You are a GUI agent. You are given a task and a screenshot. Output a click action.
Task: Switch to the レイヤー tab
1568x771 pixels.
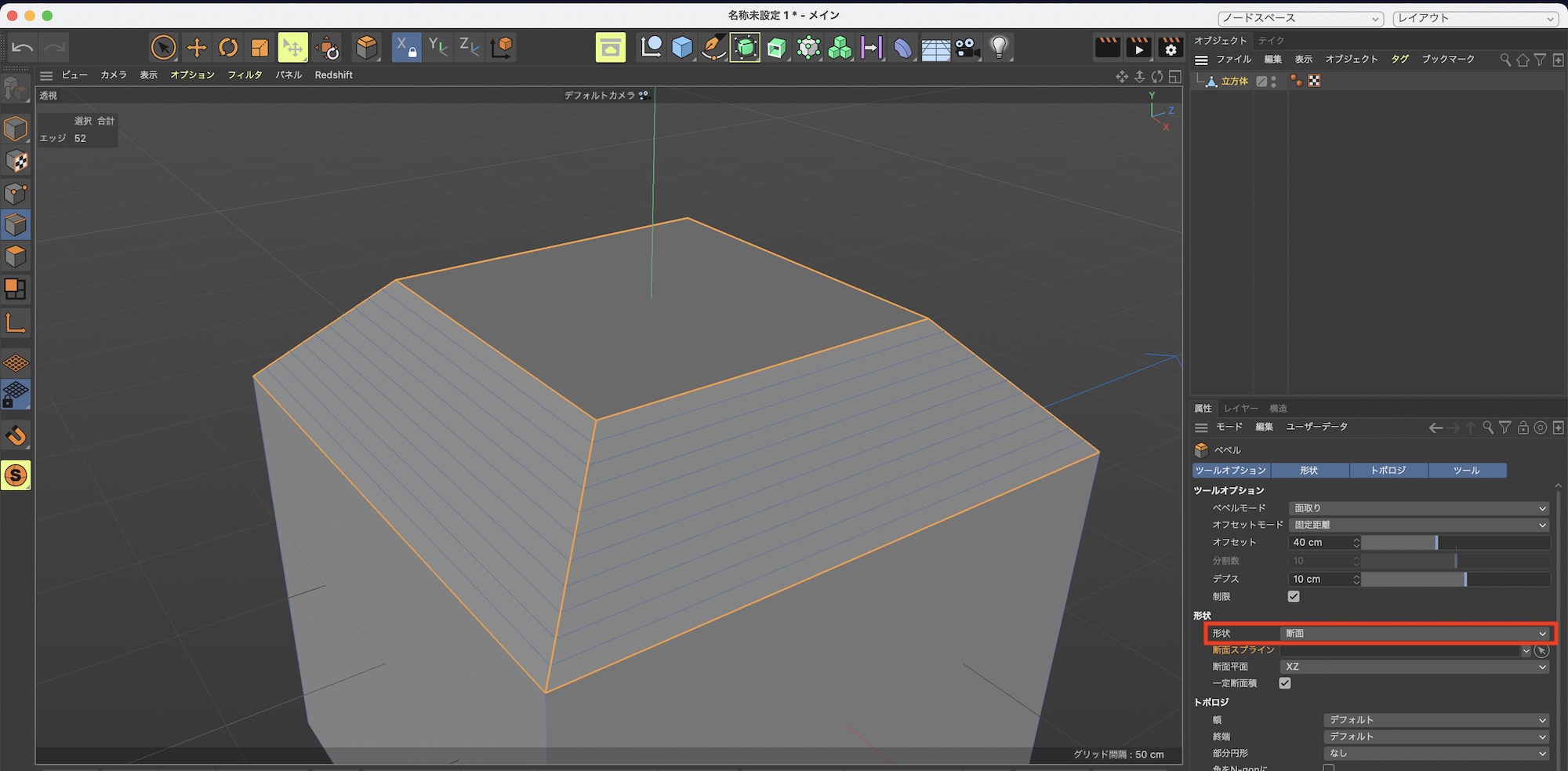coord(1240,409)
